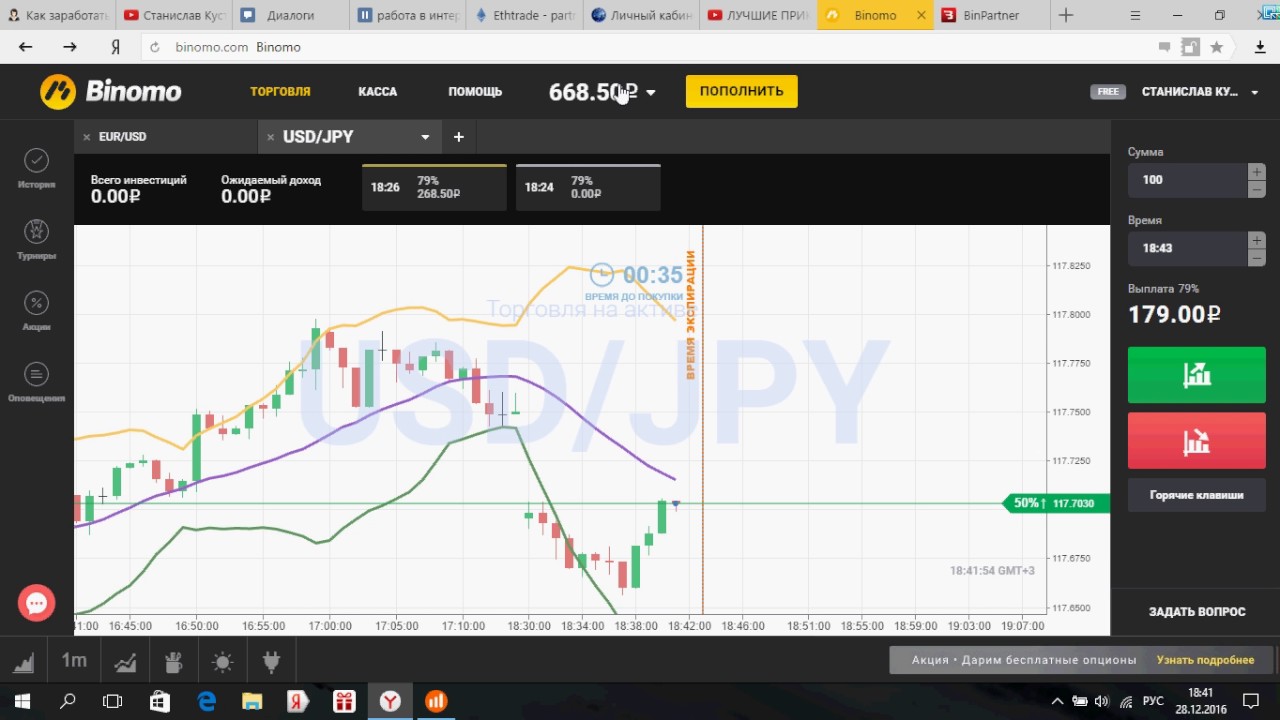Viewport: 1280px width, 720px height.
Task: Increase the Время value with plus
Action: (x=1257, y=240)
